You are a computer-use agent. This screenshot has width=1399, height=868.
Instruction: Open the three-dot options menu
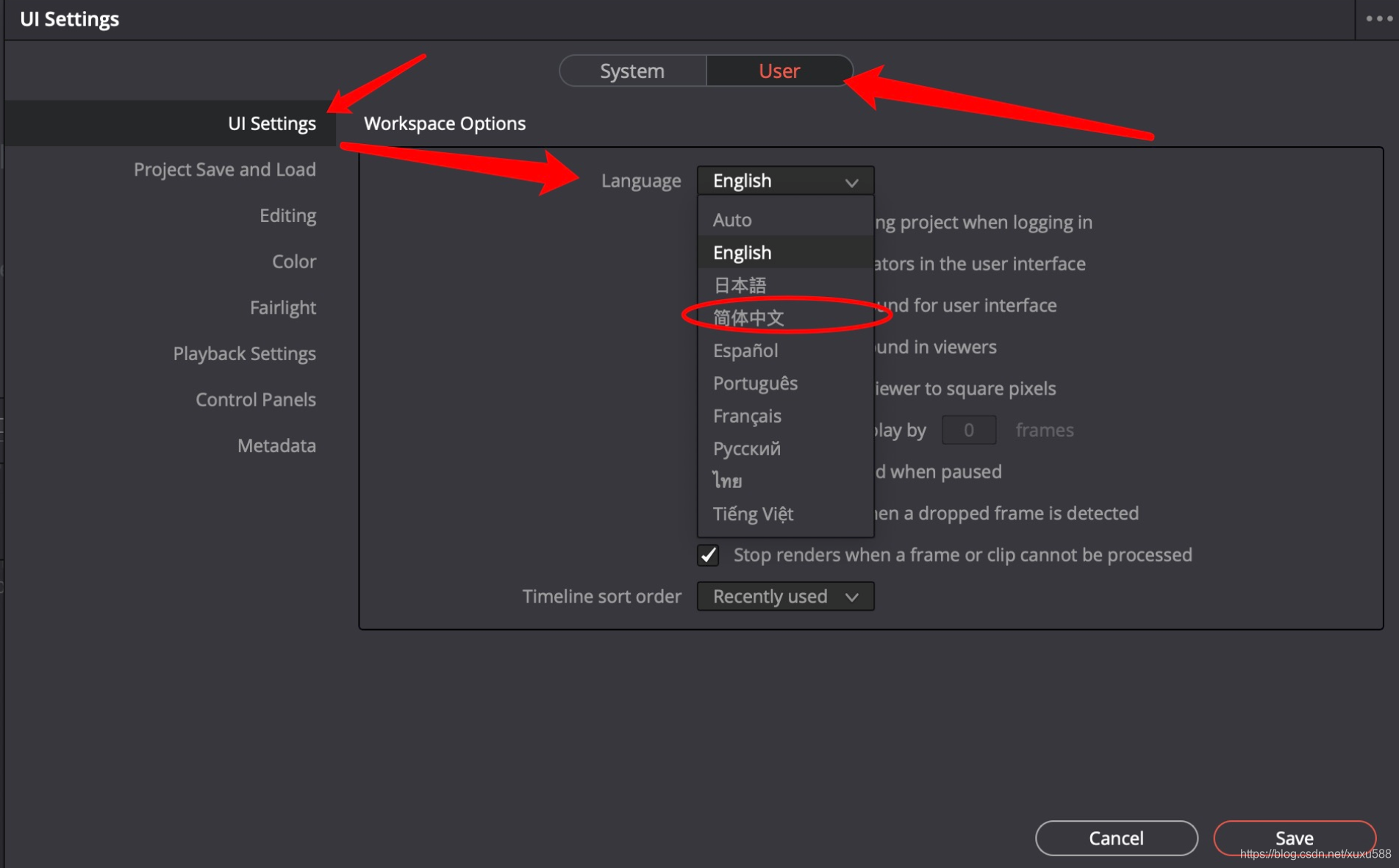(x=1378, y=19)
